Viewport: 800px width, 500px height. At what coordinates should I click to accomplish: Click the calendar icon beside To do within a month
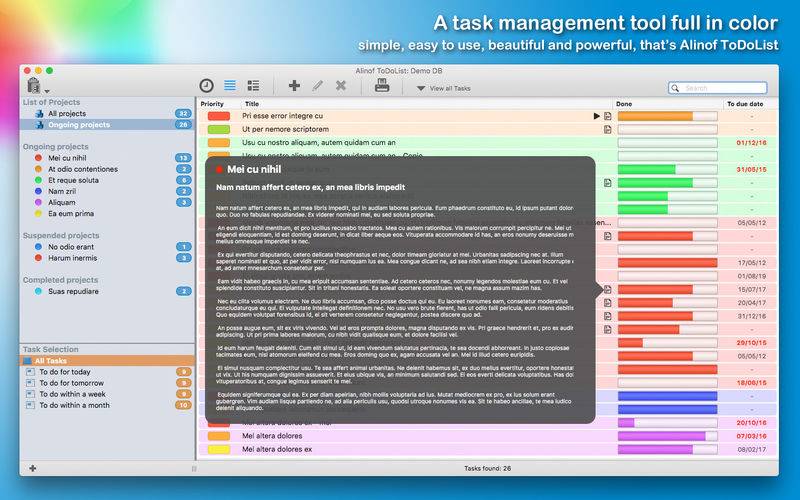pyautogui.click(x=30, y=405)
